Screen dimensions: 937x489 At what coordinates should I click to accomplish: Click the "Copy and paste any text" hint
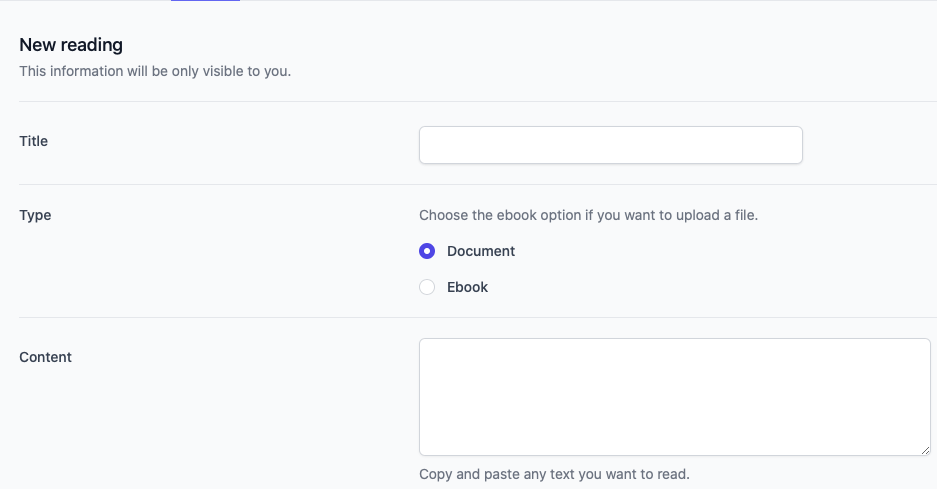[554, 474]
